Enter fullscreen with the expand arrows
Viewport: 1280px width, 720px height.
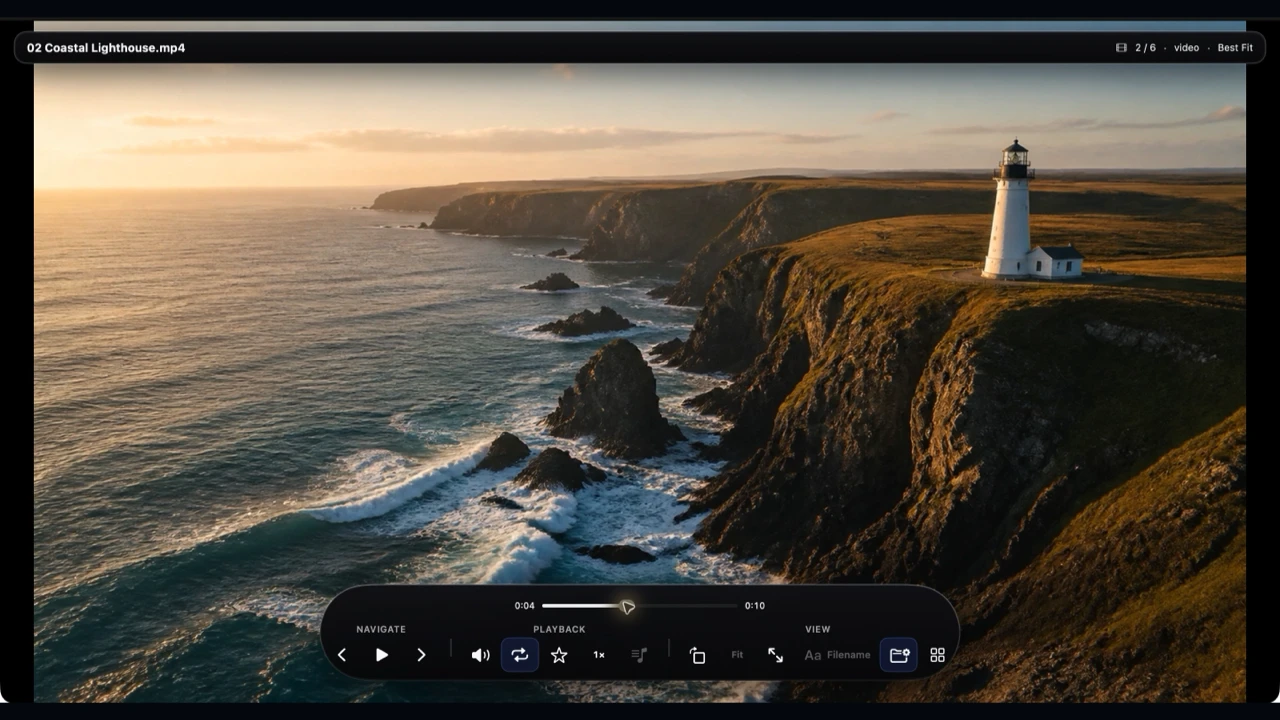[x=775, y=655]
